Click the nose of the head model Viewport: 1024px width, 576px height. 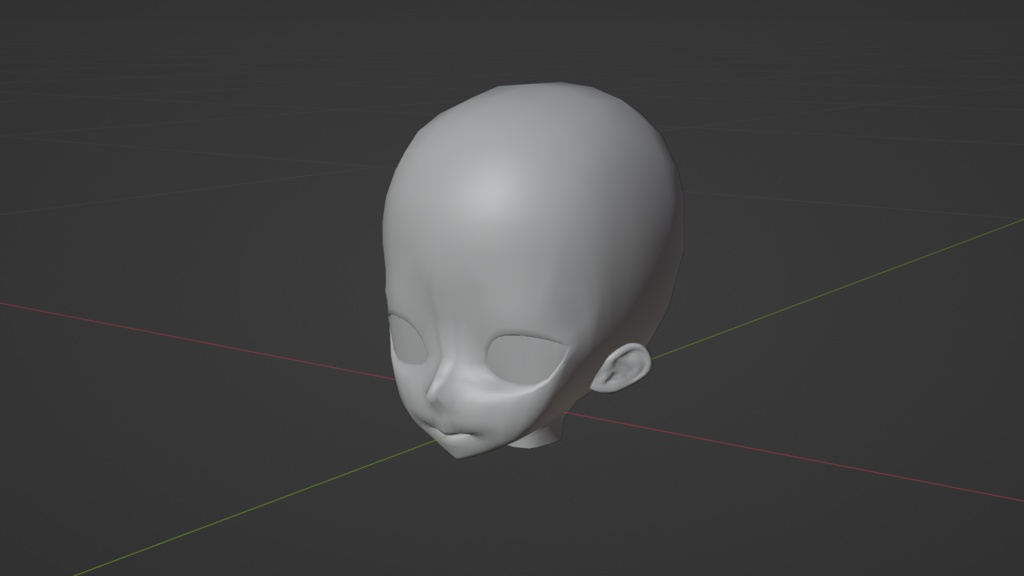click(x=439, y=385)
